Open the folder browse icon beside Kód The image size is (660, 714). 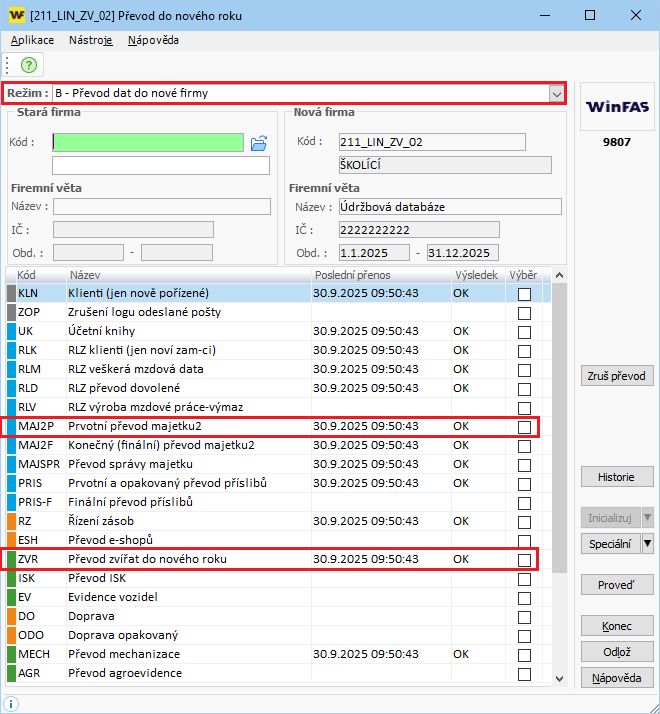[x=259, y=143]
